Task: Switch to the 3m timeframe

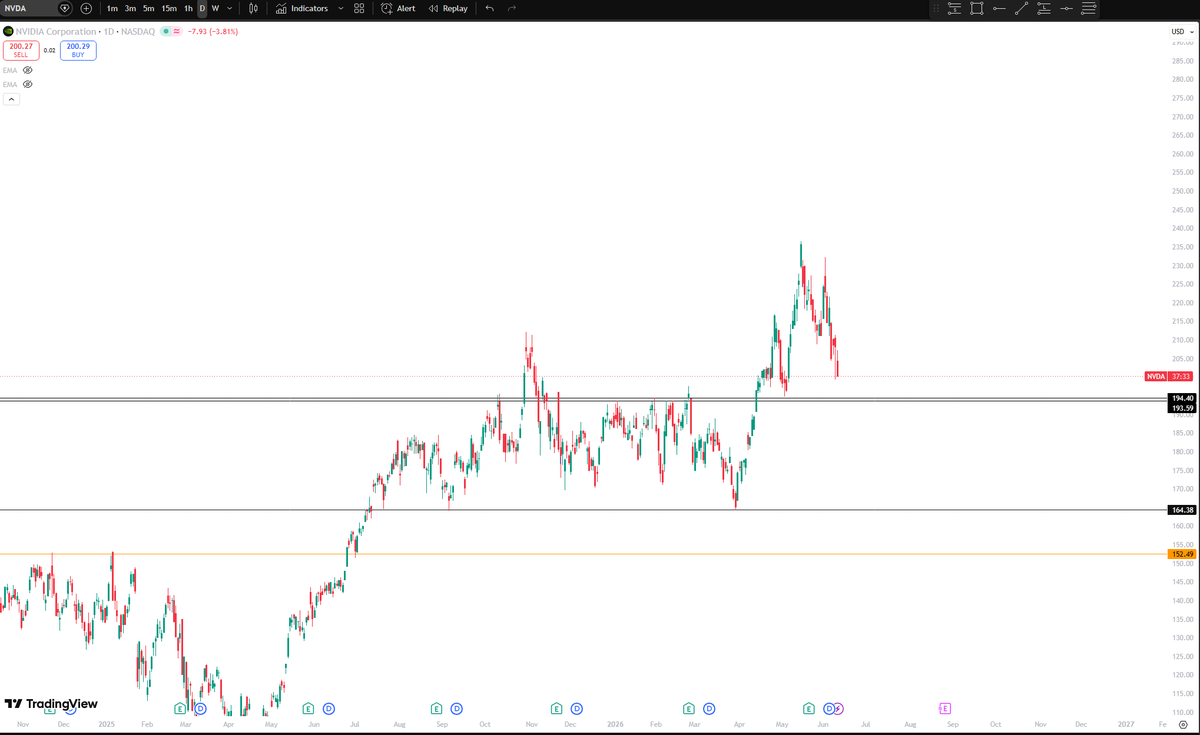Action: tap(130, 8)
